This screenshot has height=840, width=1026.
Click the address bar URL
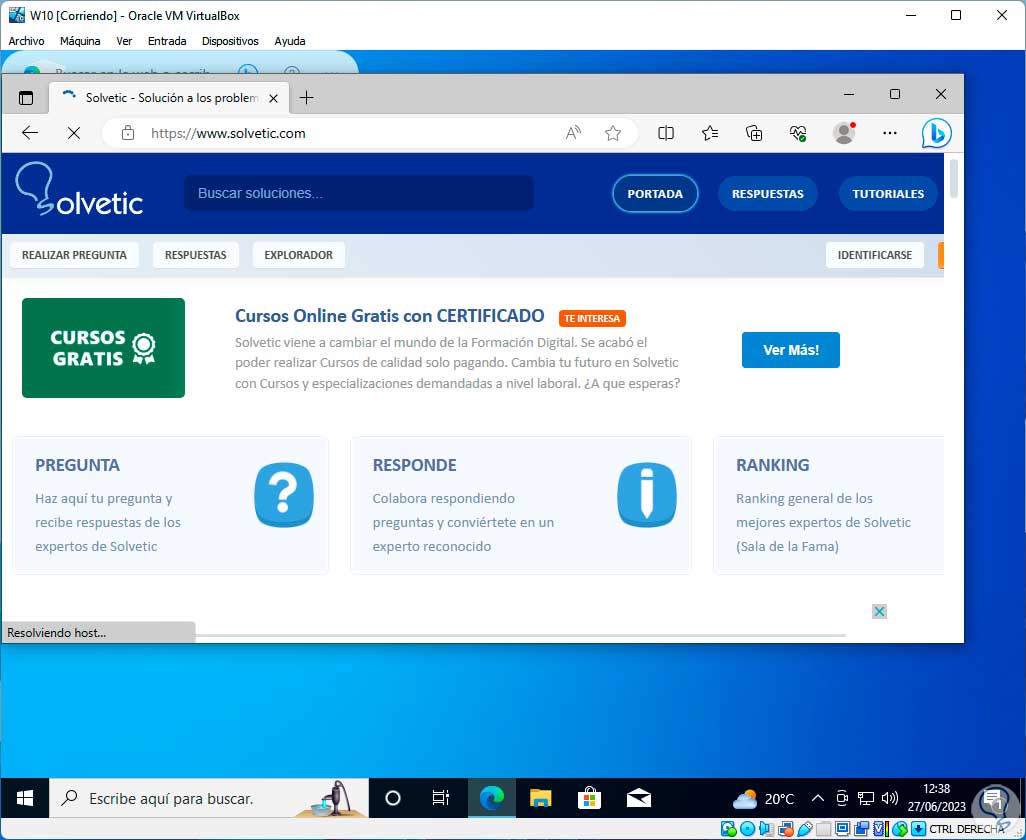pyautogui.click(x=228, y=133)
